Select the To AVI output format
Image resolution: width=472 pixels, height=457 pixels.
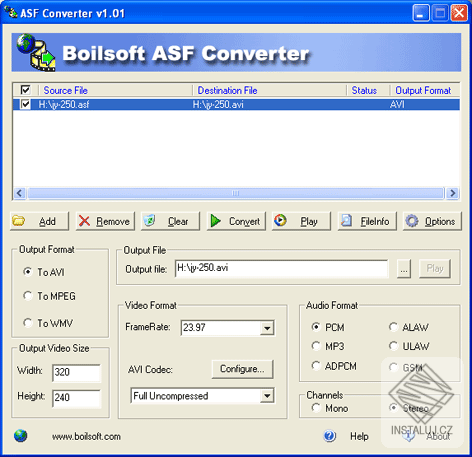(x=44, y=272)
